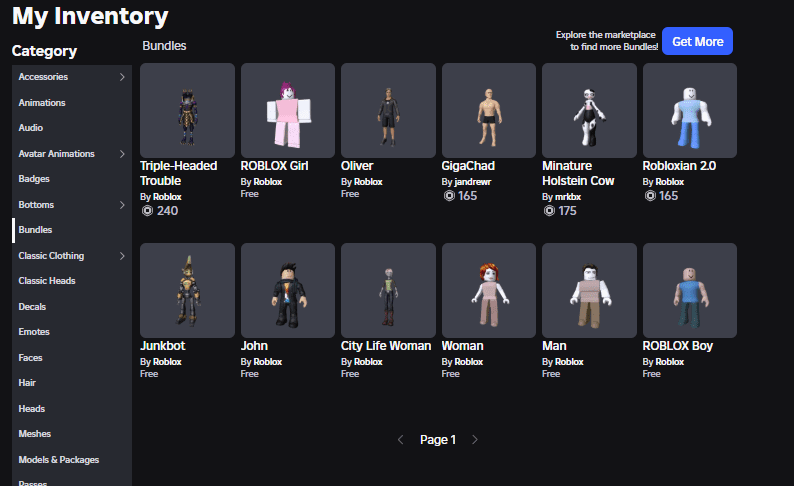The image size is (794, 486).
Task: Switch to the Badges category
Action: tap(34, 179)
